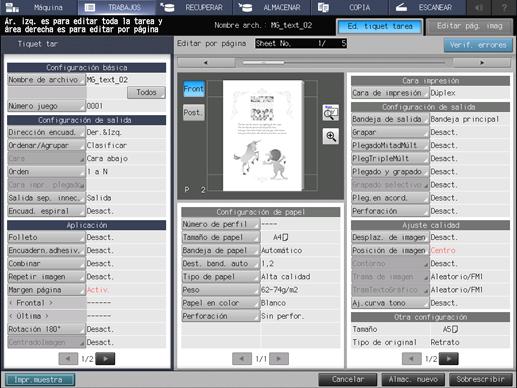Image resolution: width=517 pixels, height=388 pixels.
Task: Open the Folleto setting
Action: pyautogui.click(x=46, y=237)
